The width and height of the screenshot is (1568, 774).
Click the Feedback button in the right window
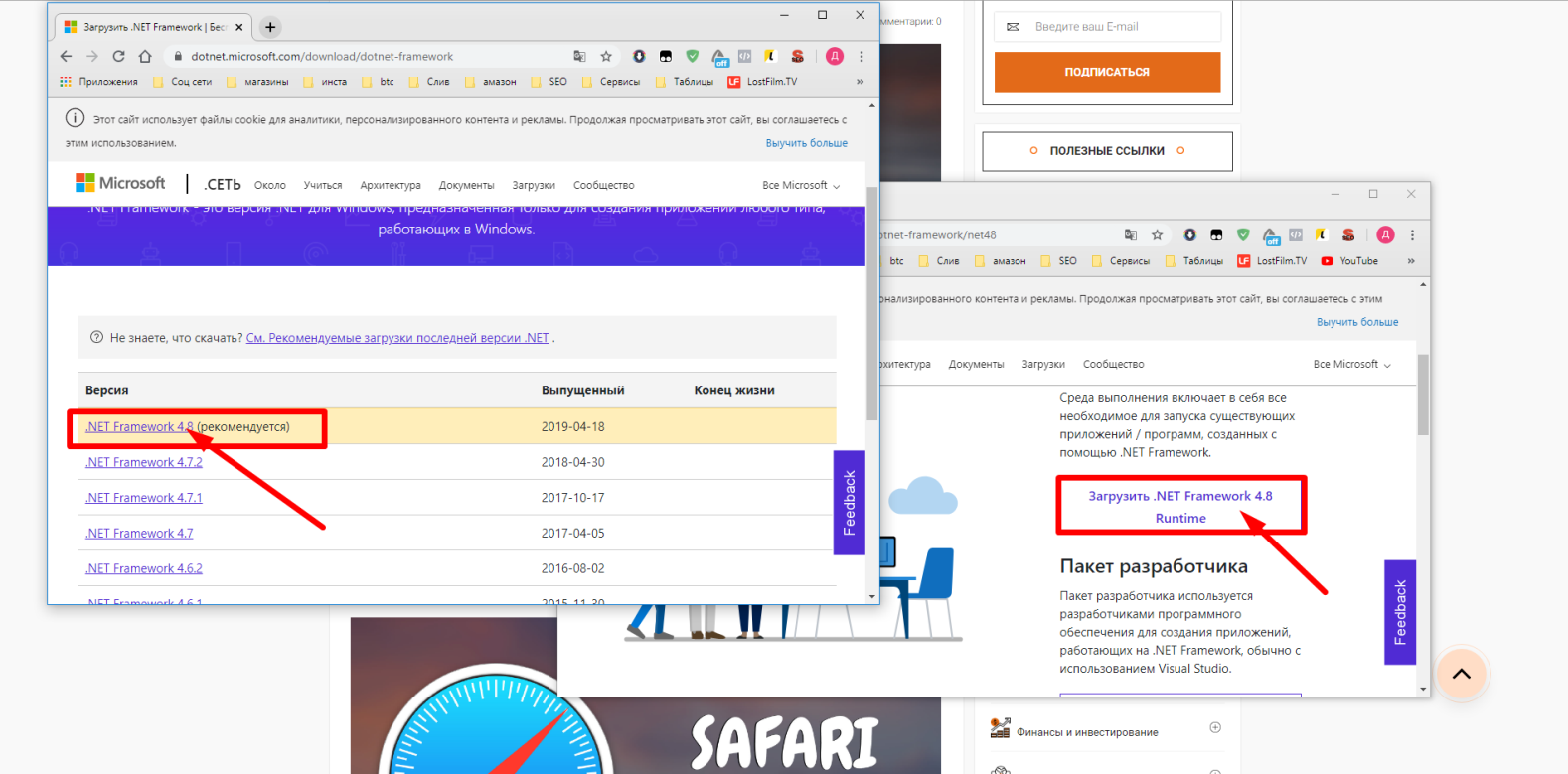pos(1400,612)
